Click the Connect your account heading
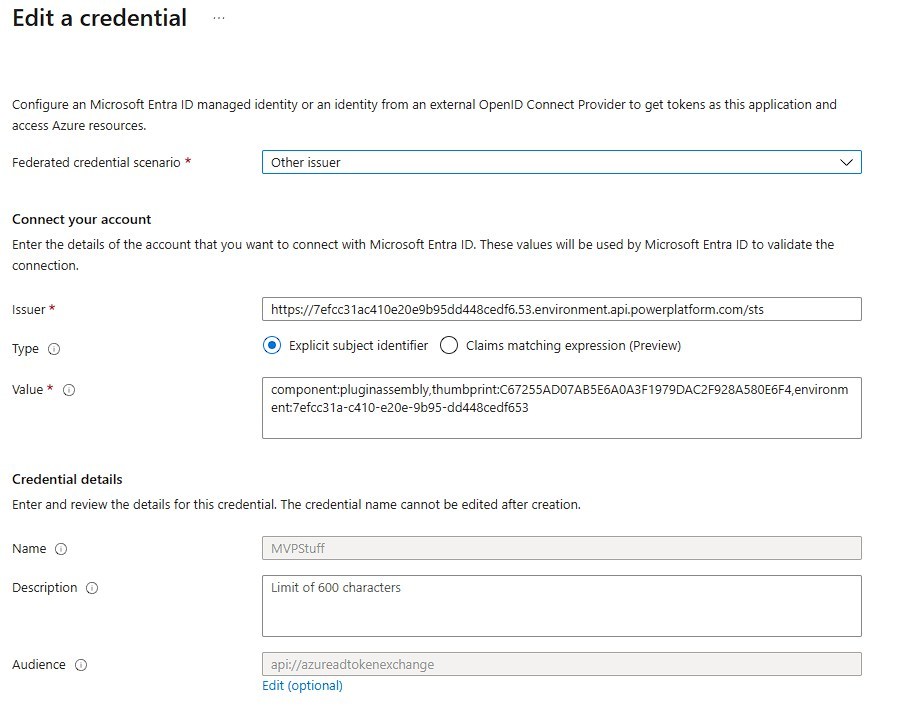This screenshot has height=724, width=903. click(x=81, y=219)
